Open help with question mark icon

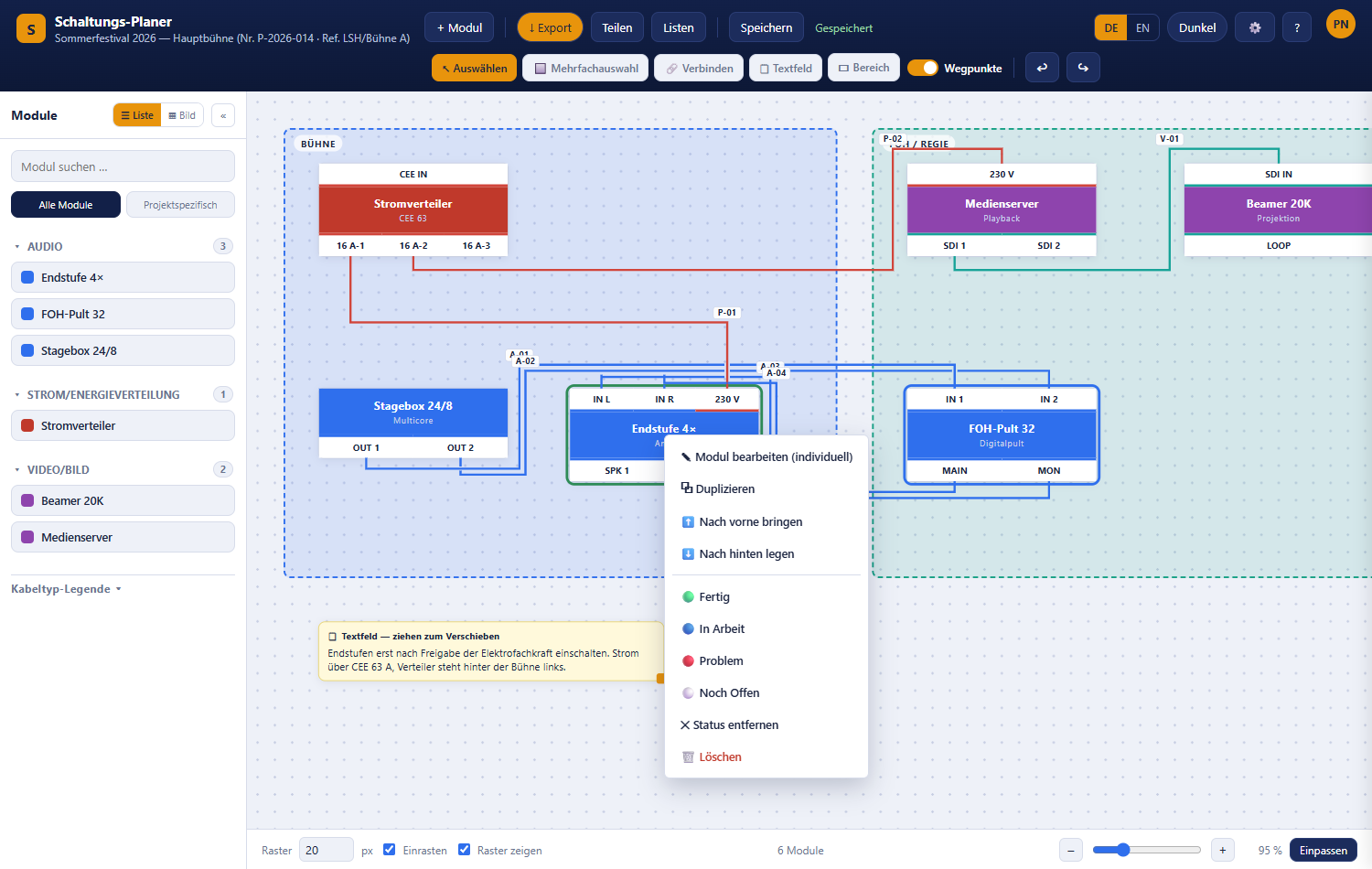point(1297,27)
